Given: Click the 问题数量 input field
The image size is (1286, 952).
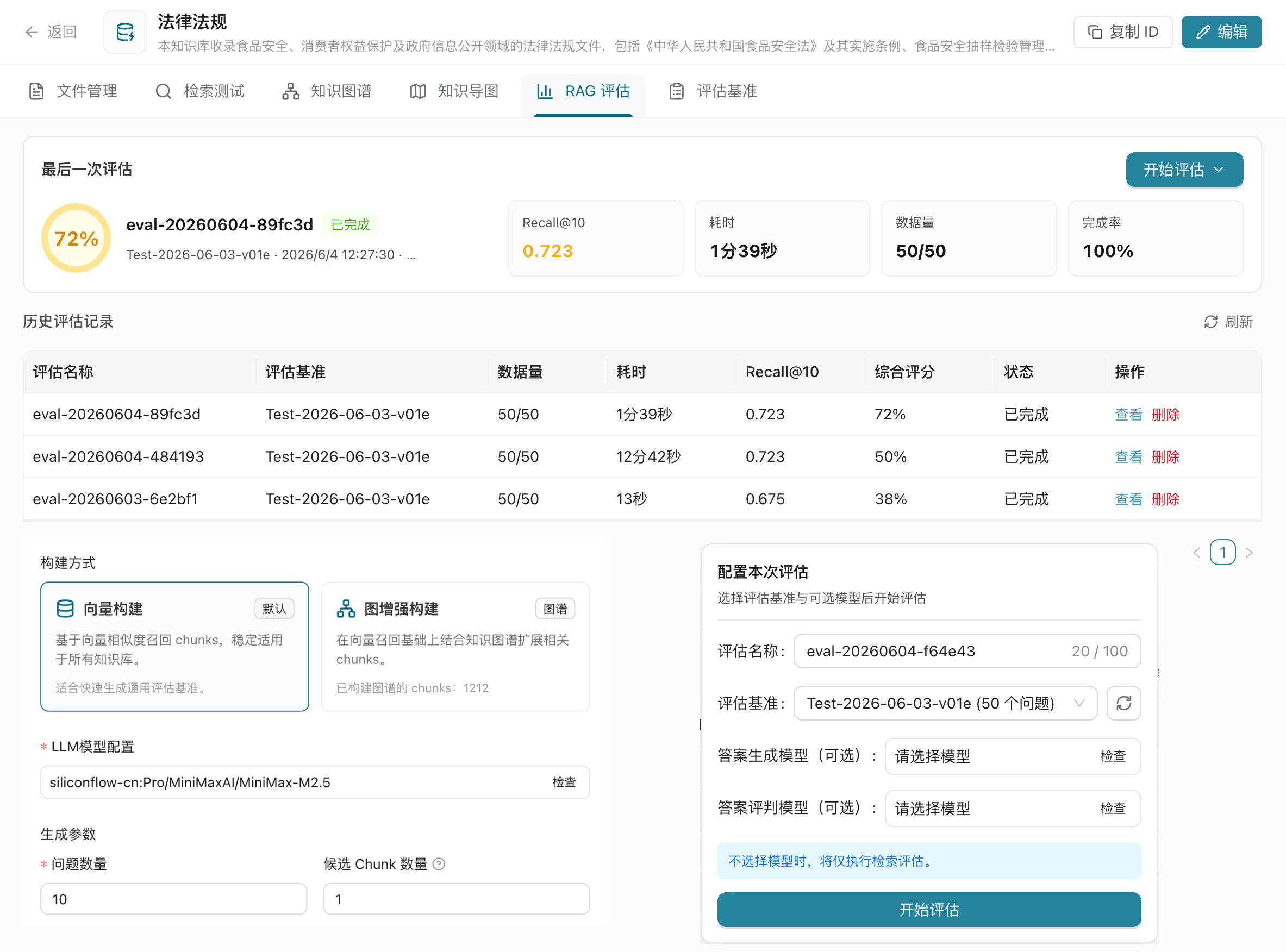Looking at the screenshot, I should coord(173,899).
